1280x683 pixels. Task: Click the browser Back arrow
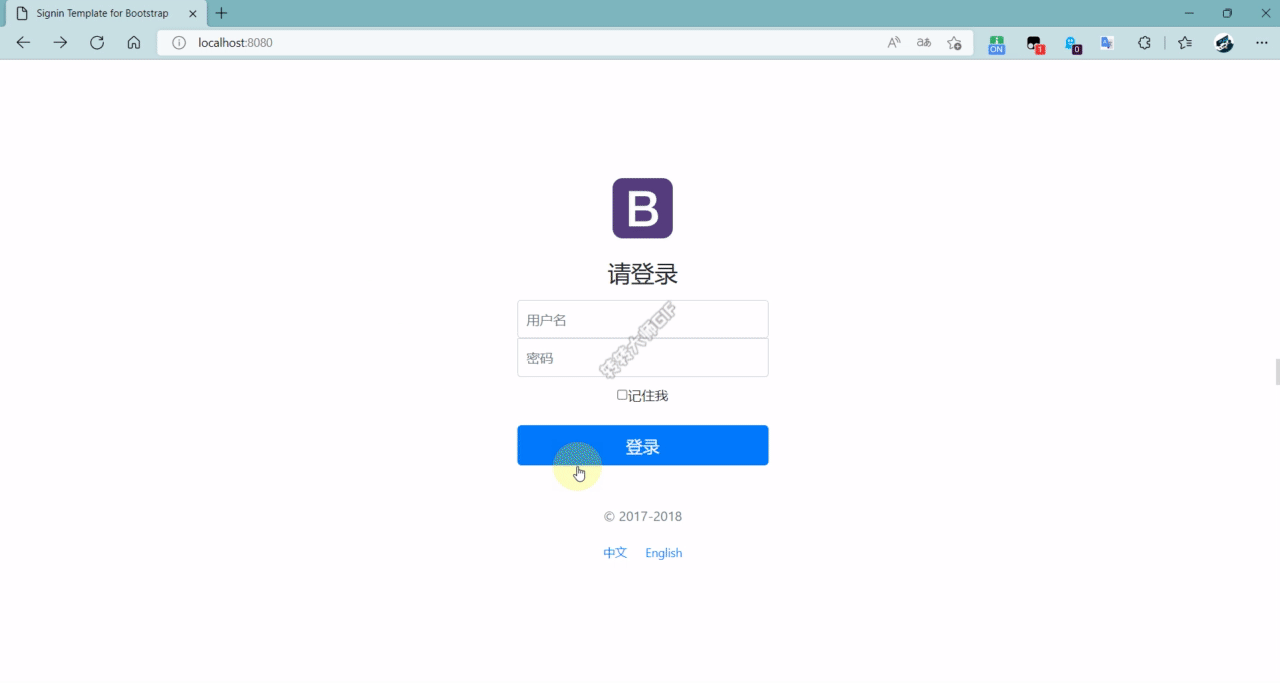click(x=23, y=43)
